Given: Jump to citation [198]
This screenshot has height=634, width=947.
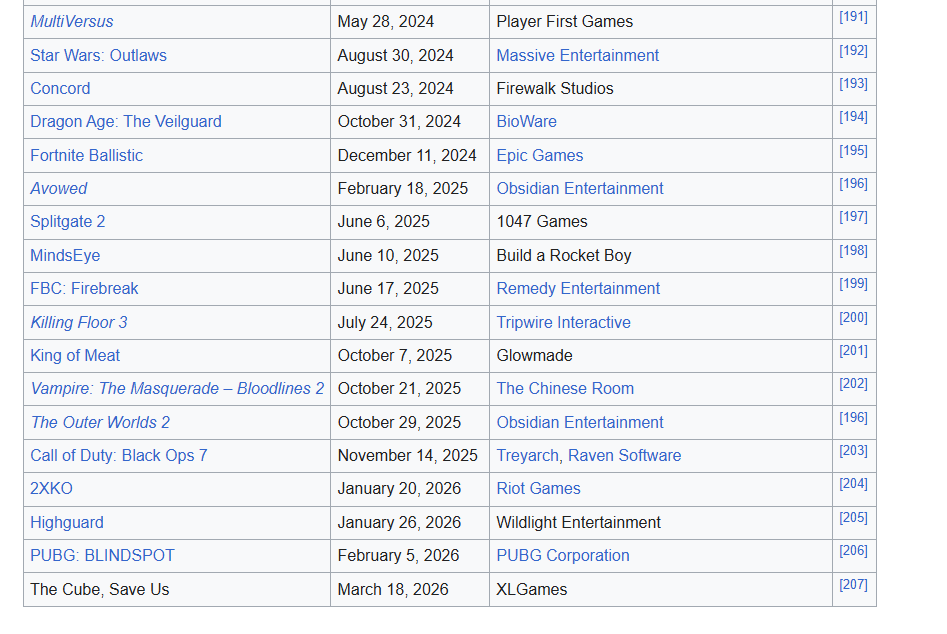Looking at the screenshot, I should pyautogui.click(x=853, y=251).
